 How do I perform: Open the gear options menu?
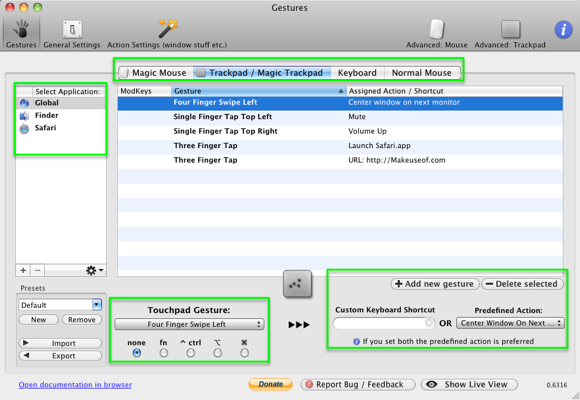point(94,270)
